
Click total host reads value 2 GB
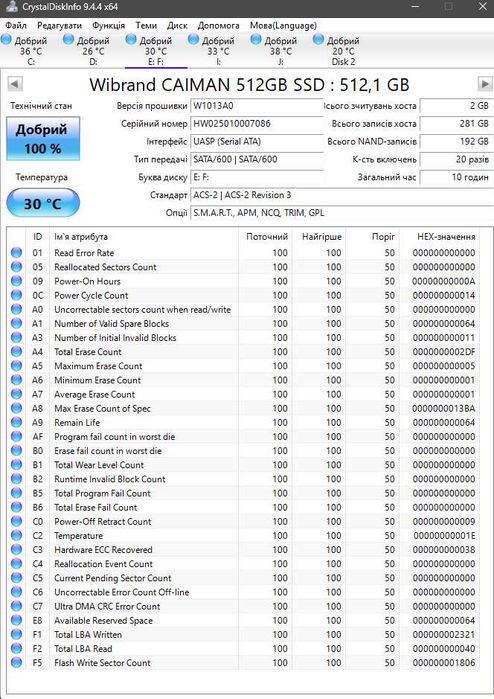click(x=456, y=106)
